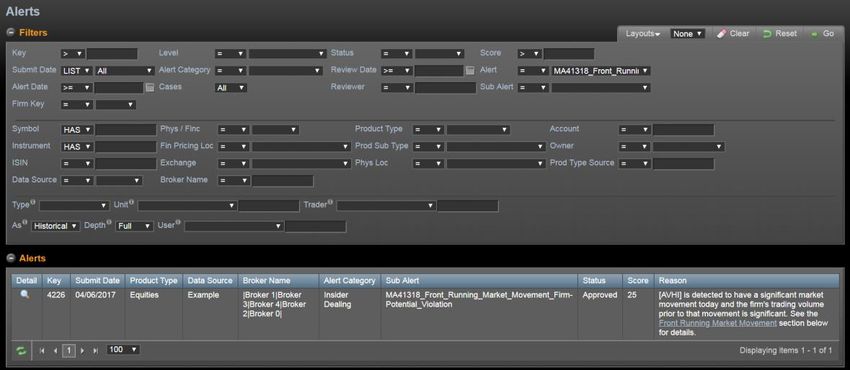
Task: Click the Key value input field
Action: (112, 54)
